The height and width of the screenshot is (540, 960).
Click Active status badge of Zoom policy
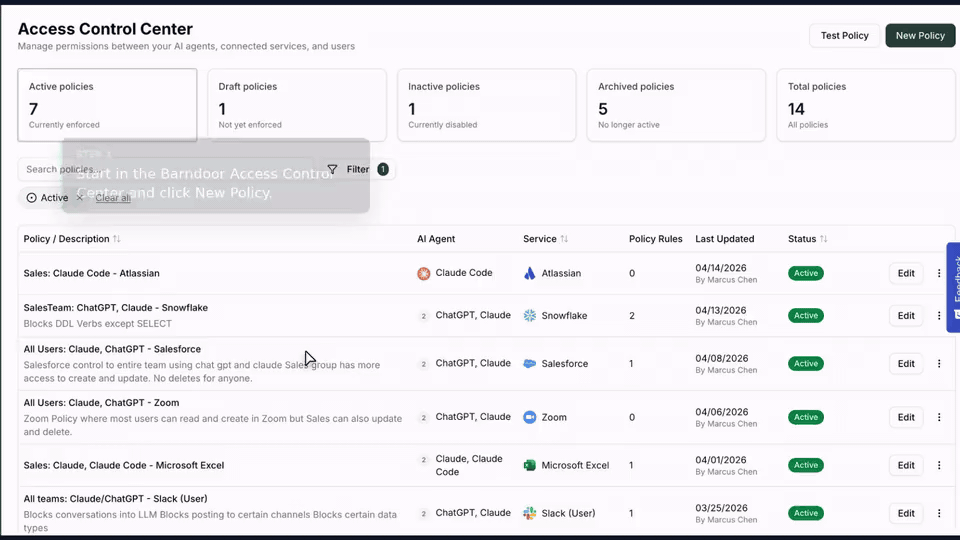(806, 417)
